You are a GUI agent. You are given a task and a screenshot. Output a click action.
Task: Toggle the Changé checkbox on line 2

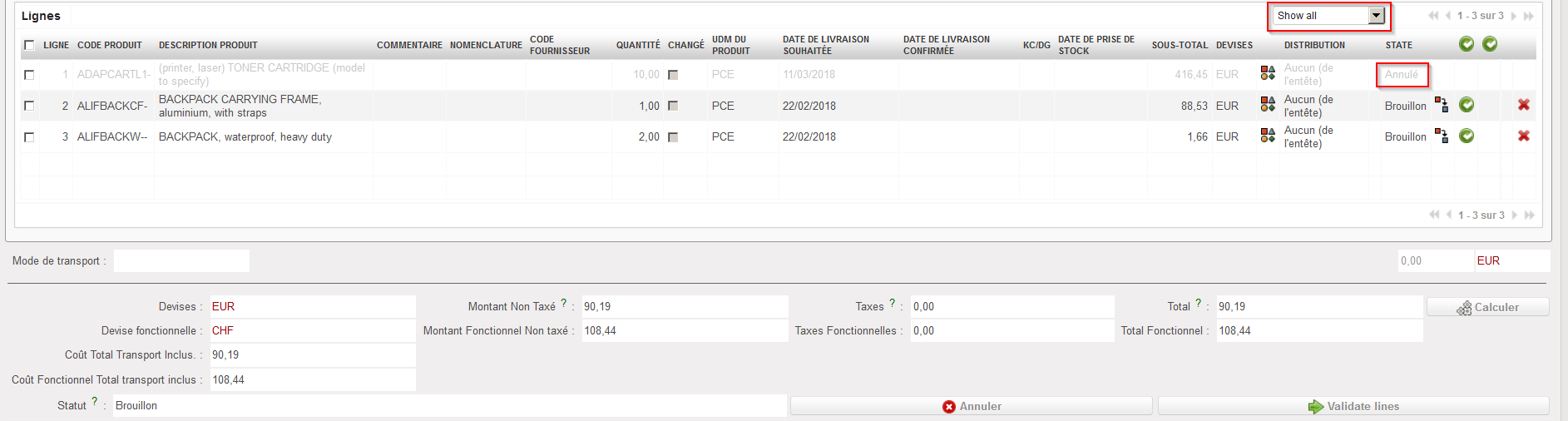click(x=673, y=106)
